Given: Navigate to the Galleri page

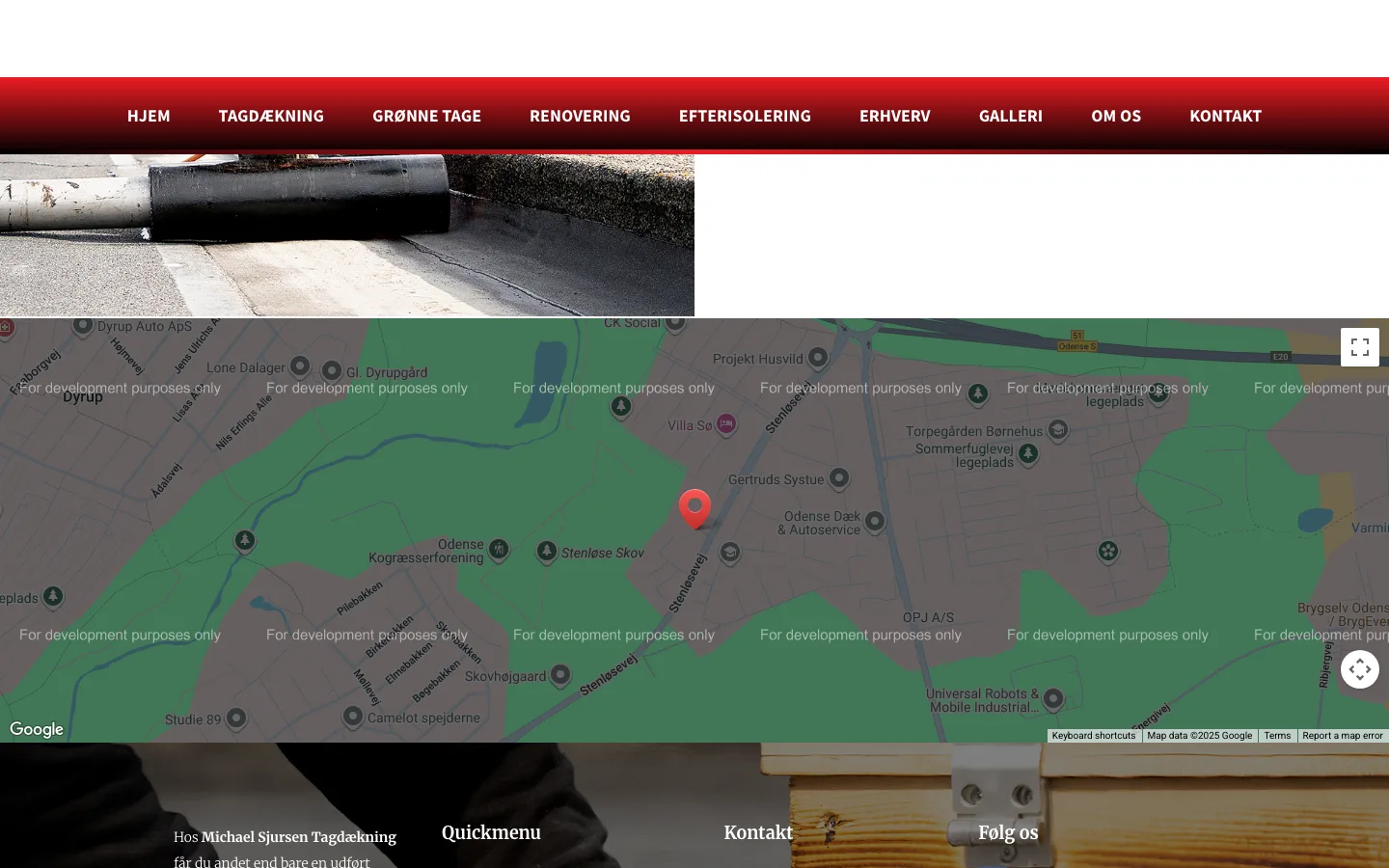Looking at the screenshot, I should (1010, 116).
